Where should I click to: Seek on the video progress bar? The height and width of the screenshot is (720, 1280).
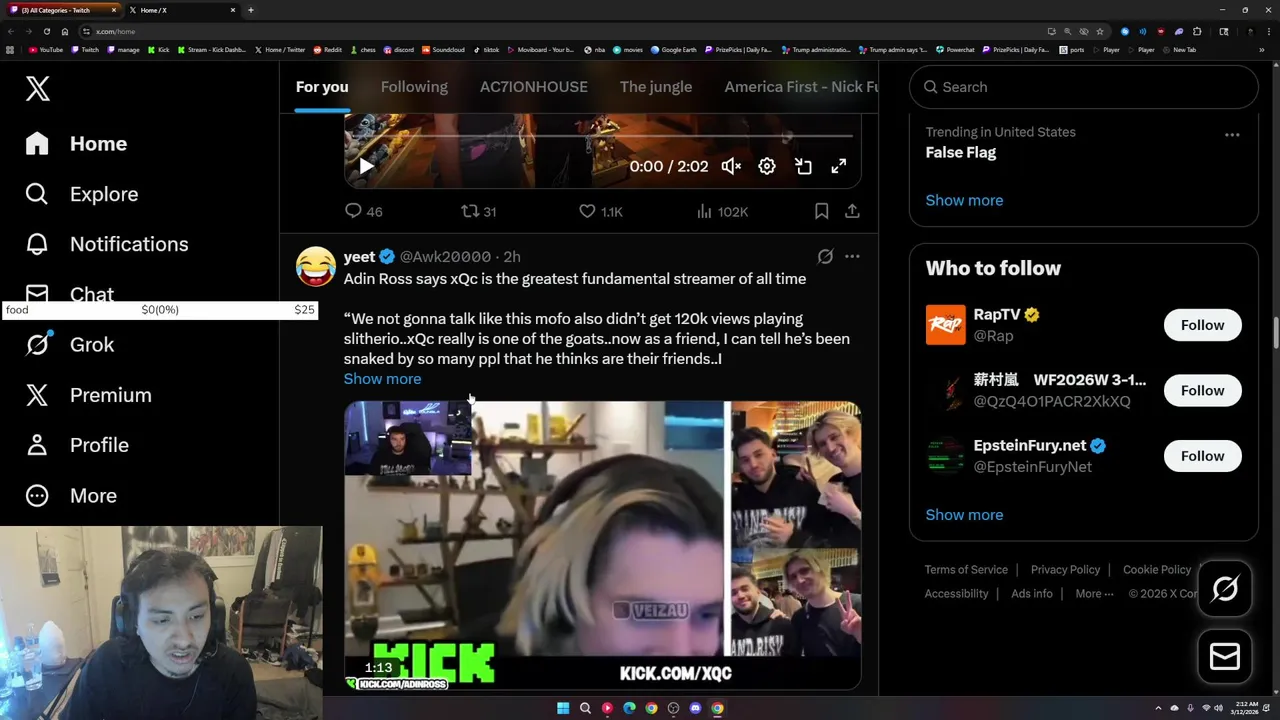(602, 136)
